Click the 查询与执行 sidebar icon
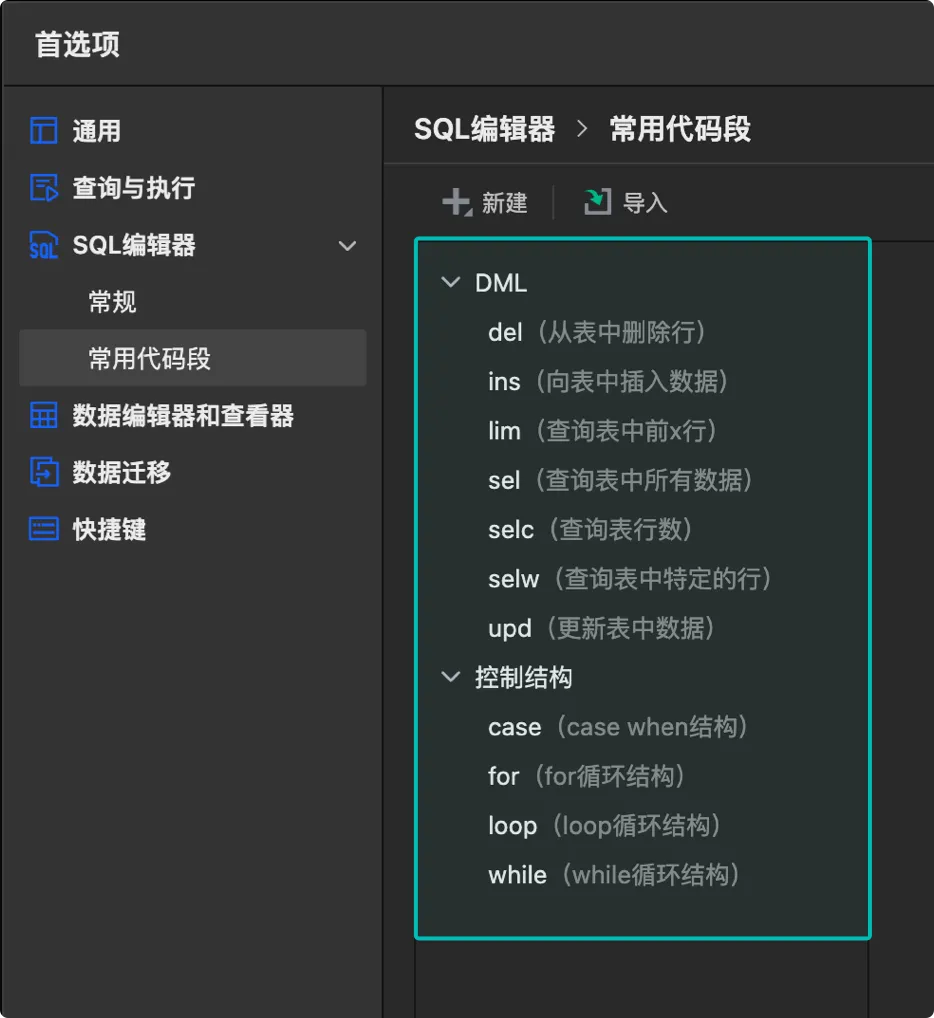This screenshot has height=1018, width=934. 43,188
